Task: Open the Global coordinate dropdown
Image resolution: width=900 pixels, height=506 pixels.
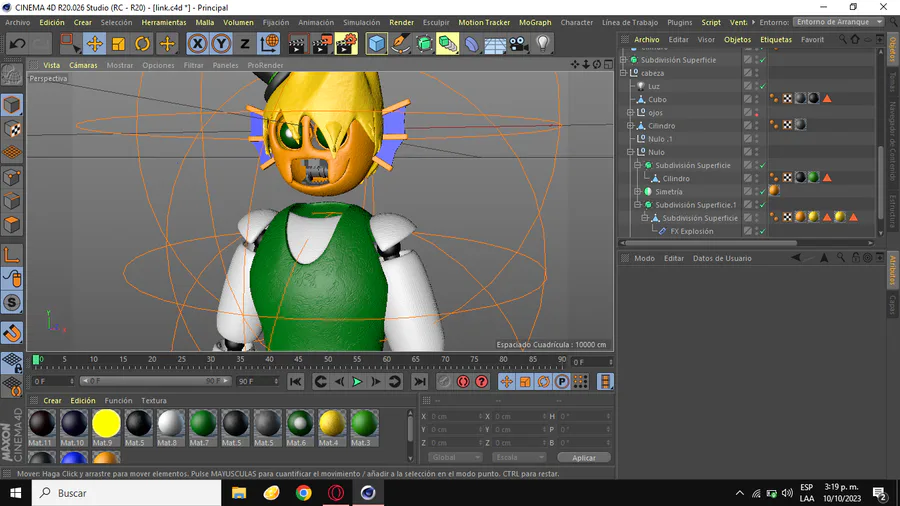Action: 455,457
